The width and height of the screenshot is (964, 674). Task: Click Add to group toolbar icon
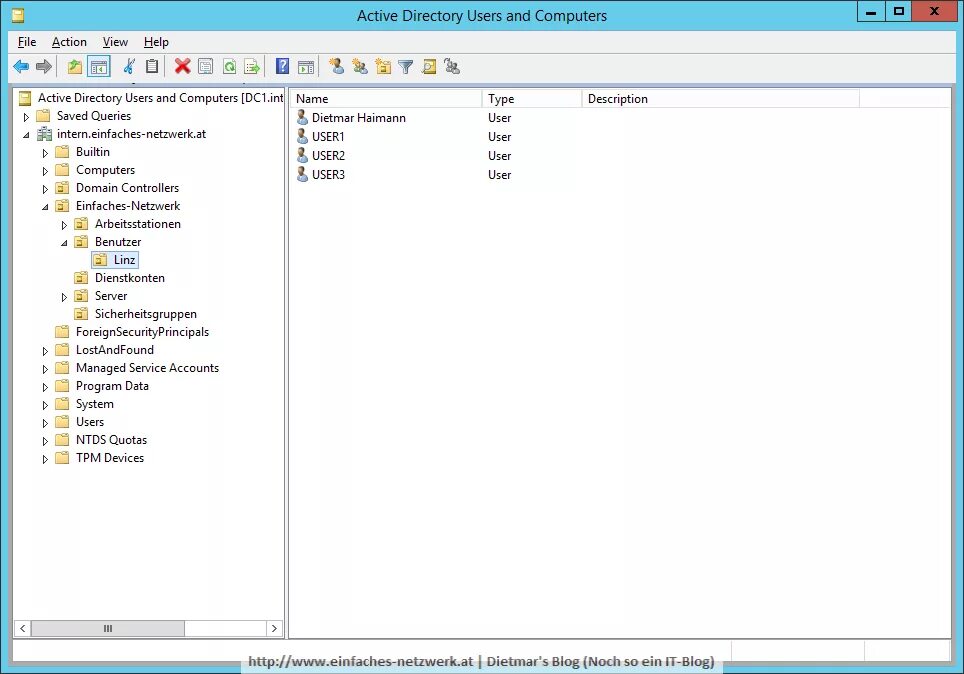tap(452, 66)
